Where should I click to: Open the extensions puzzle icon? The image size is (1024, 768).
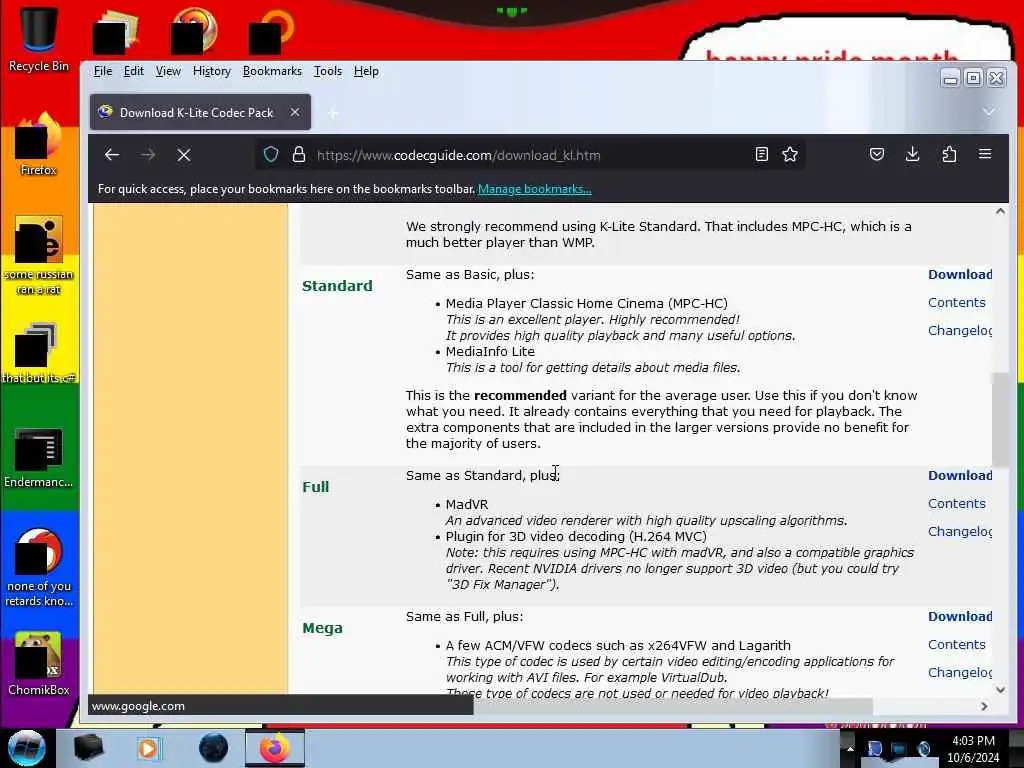[949, 154]
